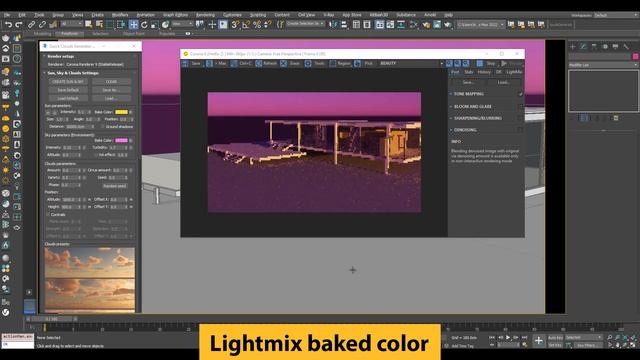Activate the Select and Scale tool

point(154,25)
